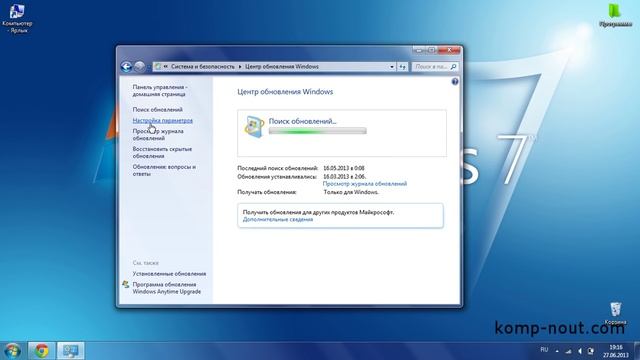
Task: Click the Windows Anytime Upgrade icon
Action: coord(126,284)
